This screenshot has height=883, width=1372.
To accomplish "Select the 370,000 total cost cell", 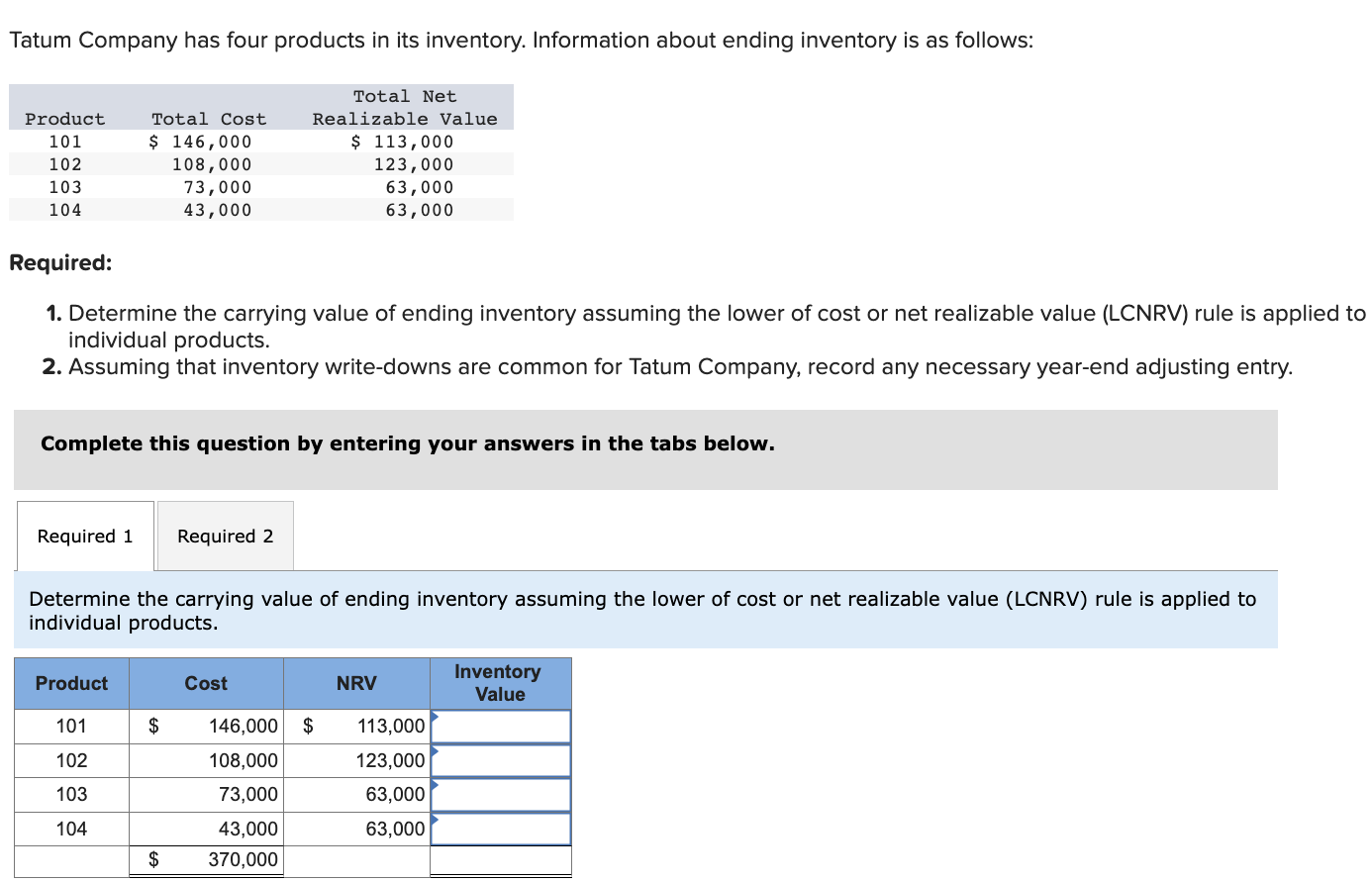I will tap(206, 859).
